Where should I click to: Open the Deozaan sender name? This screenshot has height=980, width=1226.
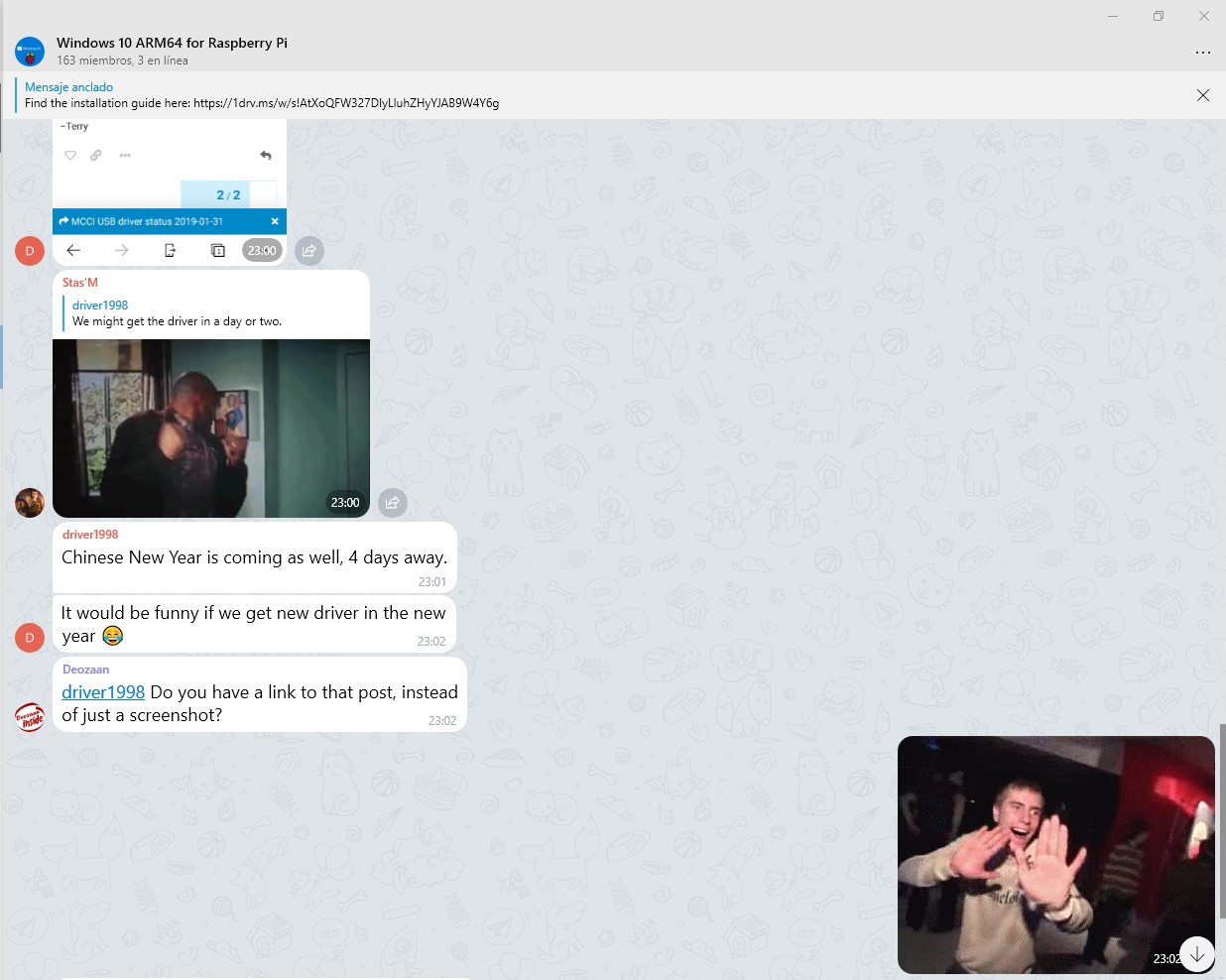click(x=85, y=670)
